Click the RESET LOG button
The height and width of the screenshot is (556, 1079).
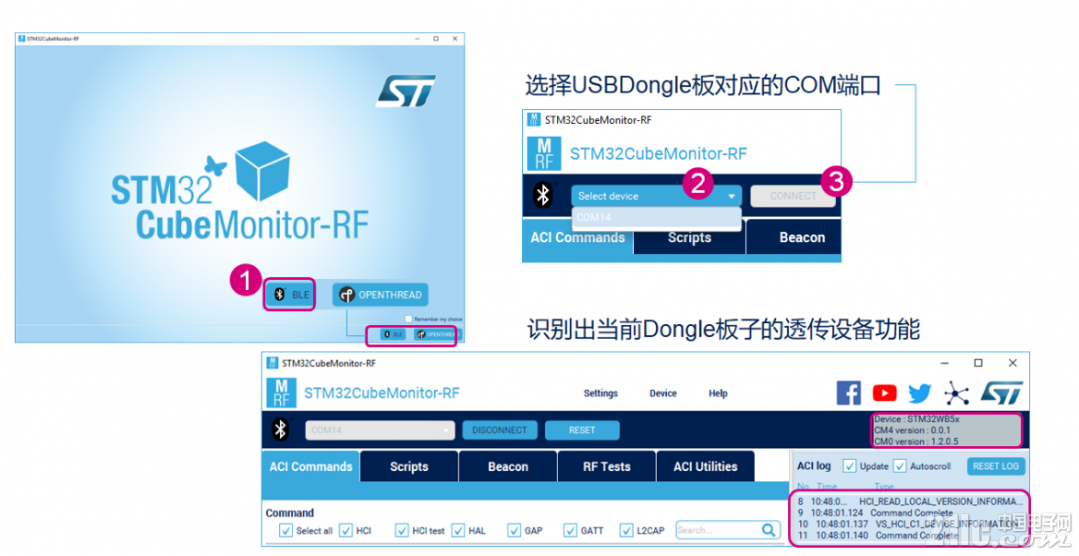pos(996,466)
